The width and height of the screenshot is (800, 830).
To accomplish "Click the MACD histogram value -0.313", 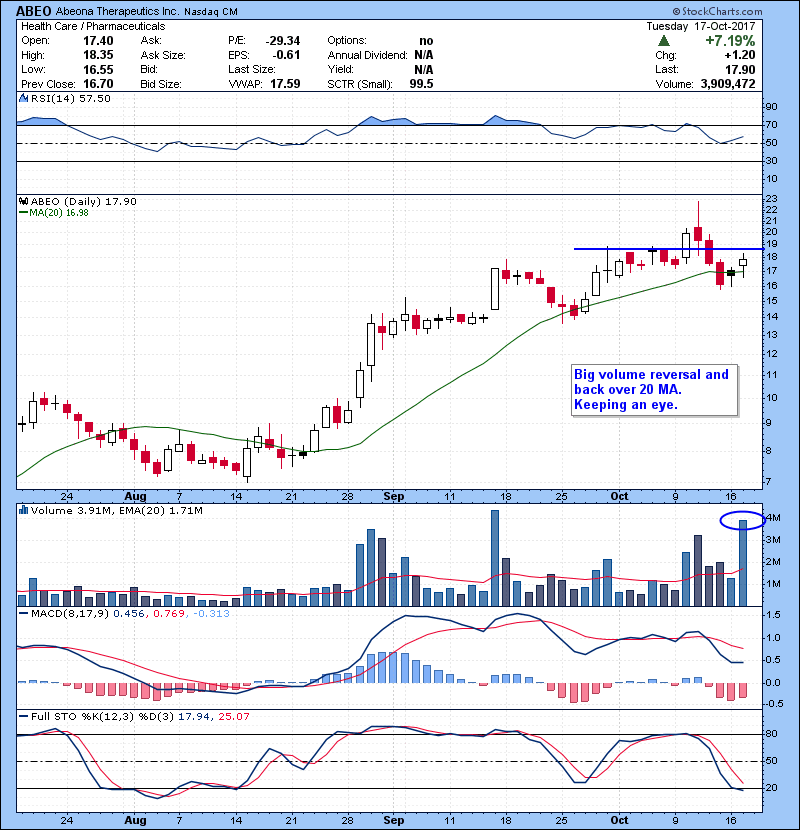I will [212, 614].
